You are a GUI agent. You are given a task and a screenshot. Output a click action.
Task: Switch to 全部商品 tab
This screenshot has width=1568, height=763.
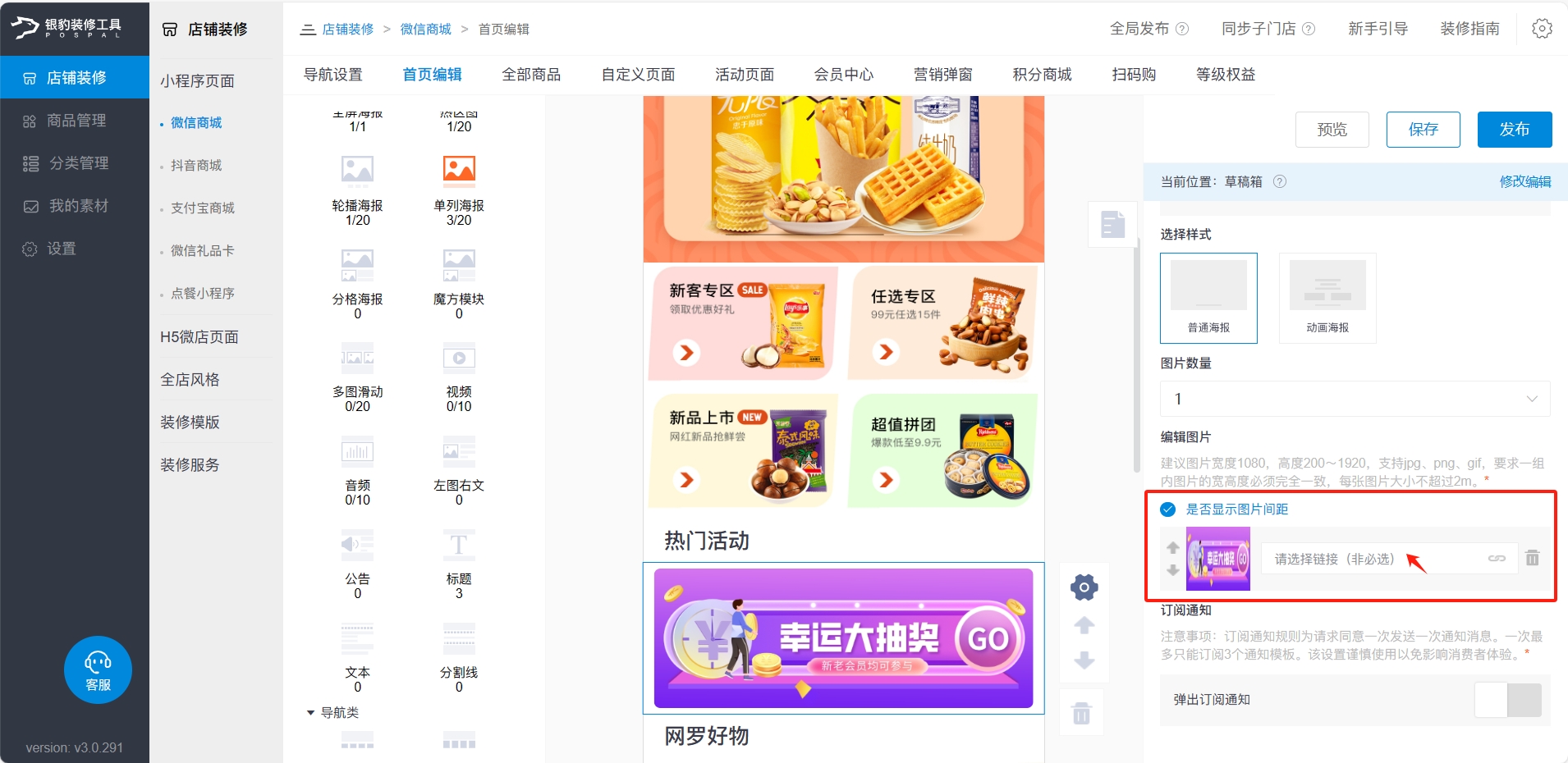531,75
